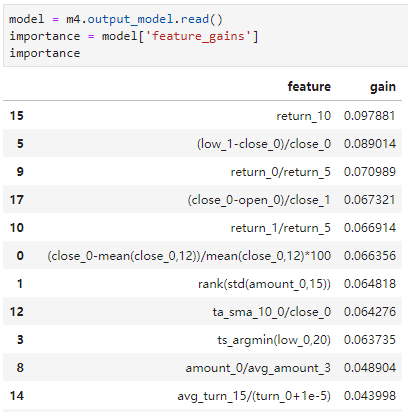Click the code cell input area
Screen dimensions: 408x412
205,36
